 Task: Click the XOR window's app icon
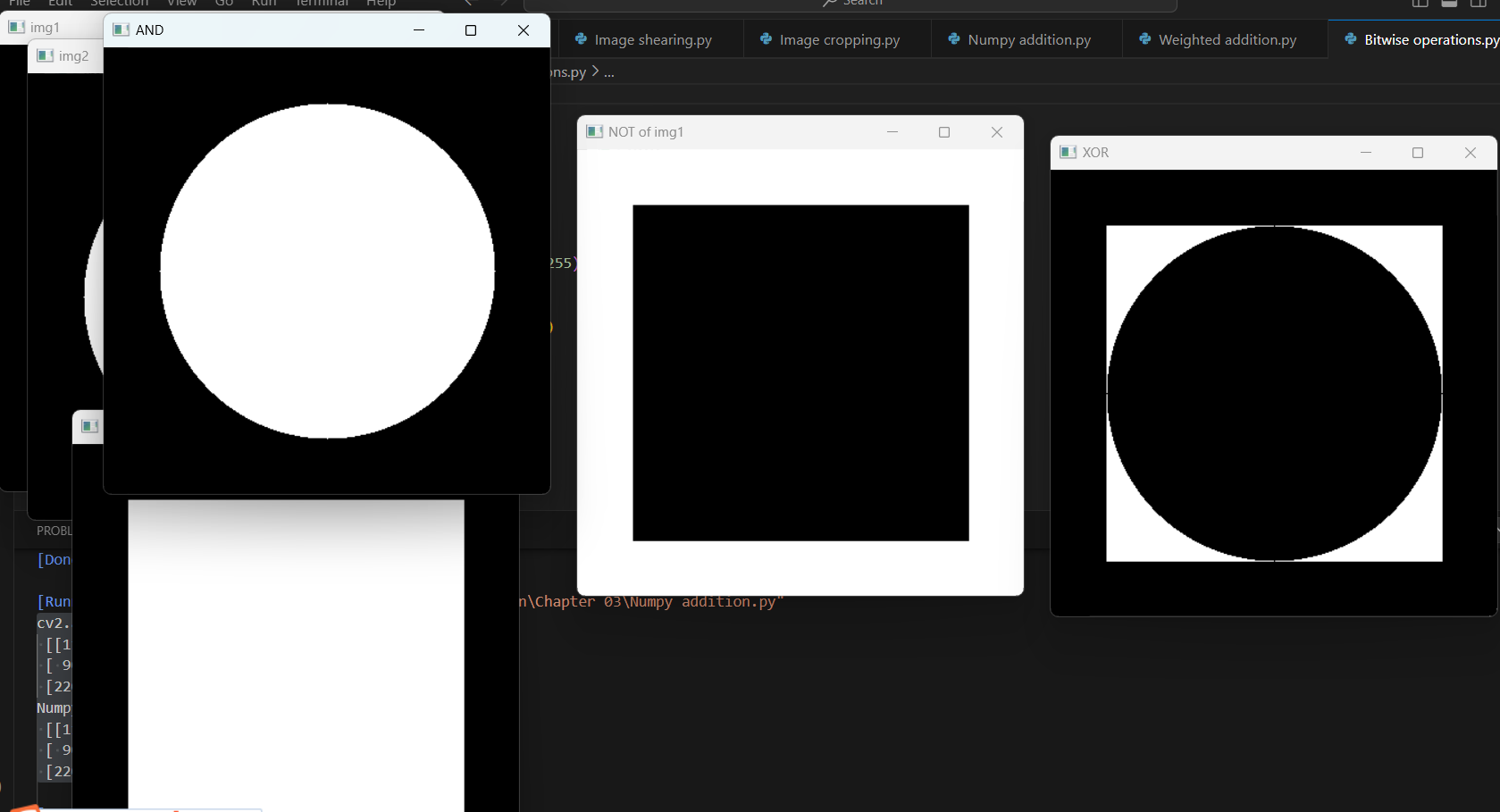coord(1068,152)
